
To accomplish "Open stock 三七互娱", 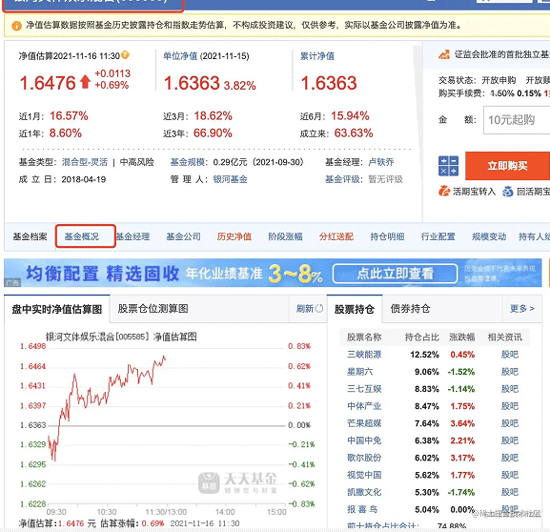I will click(x=364, y=389).
